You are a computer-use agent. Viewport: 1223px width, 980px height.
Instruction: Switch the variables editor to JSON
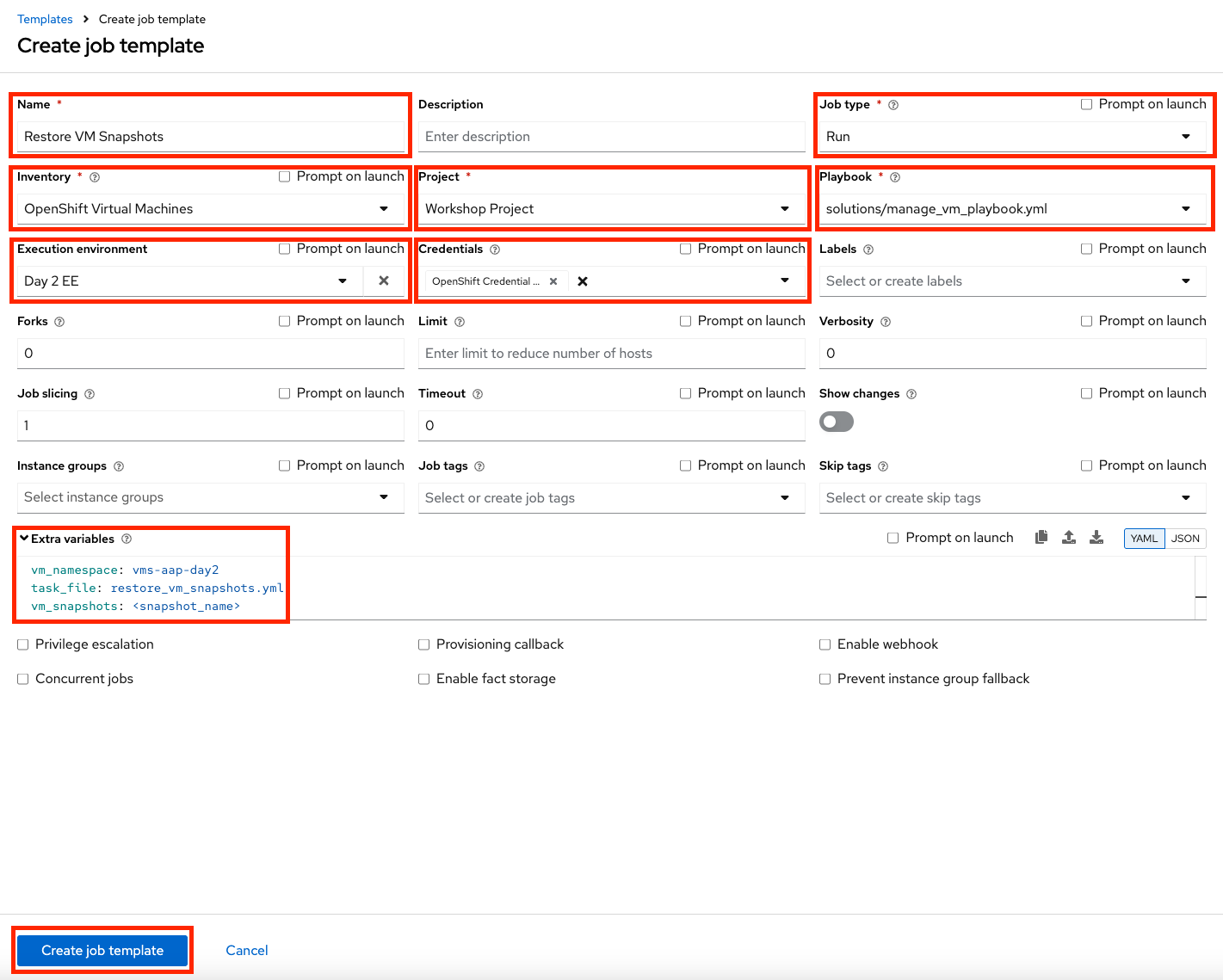[1185, 539]
